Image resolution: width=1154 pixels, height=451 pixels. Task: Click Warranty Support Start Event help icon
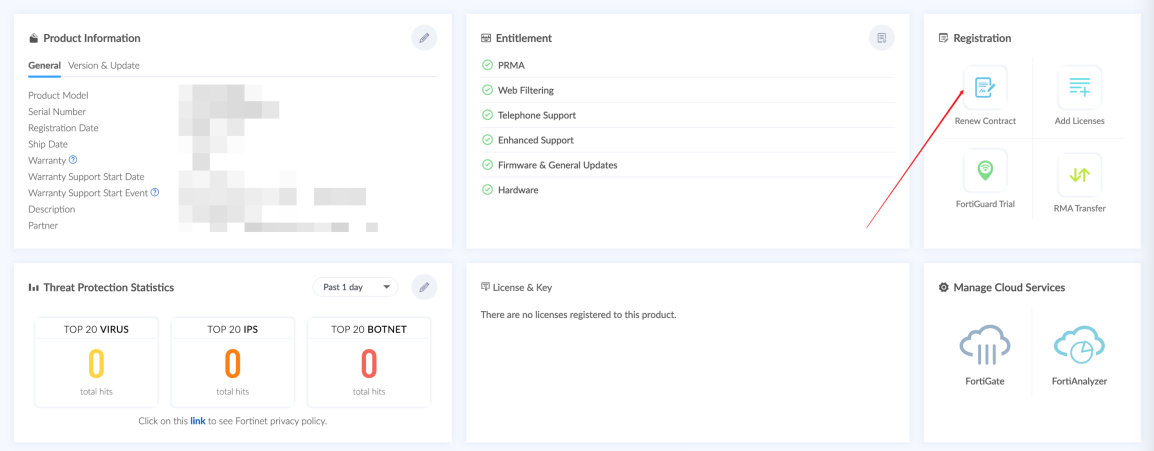(155, 192)
